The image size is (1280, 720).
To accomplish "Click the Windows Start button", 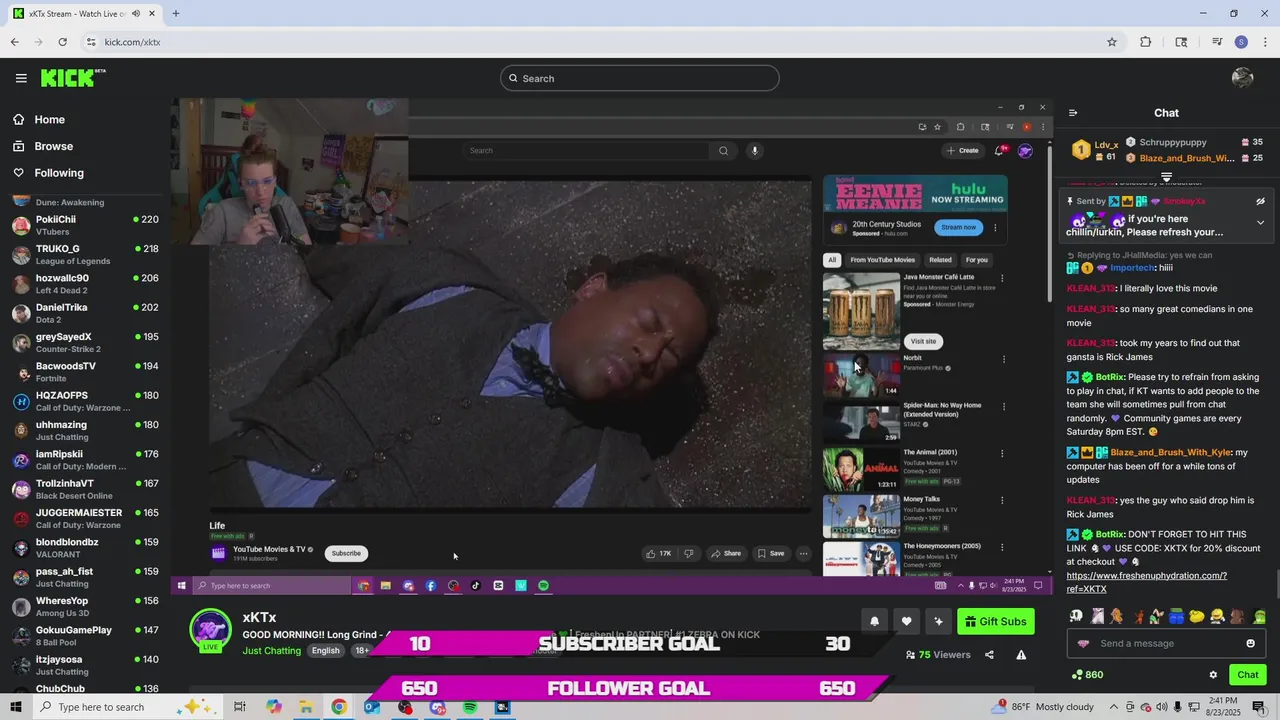I will click(15, 707).
